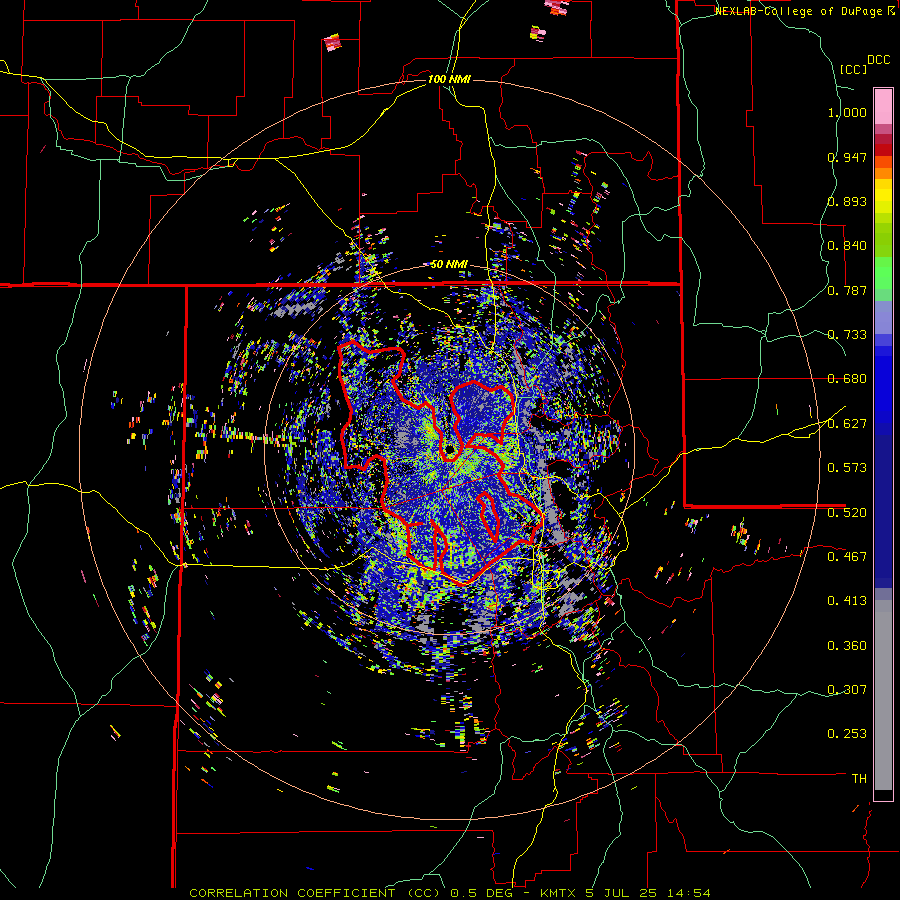Click the KMTX station identifier

tap(559, 893)
